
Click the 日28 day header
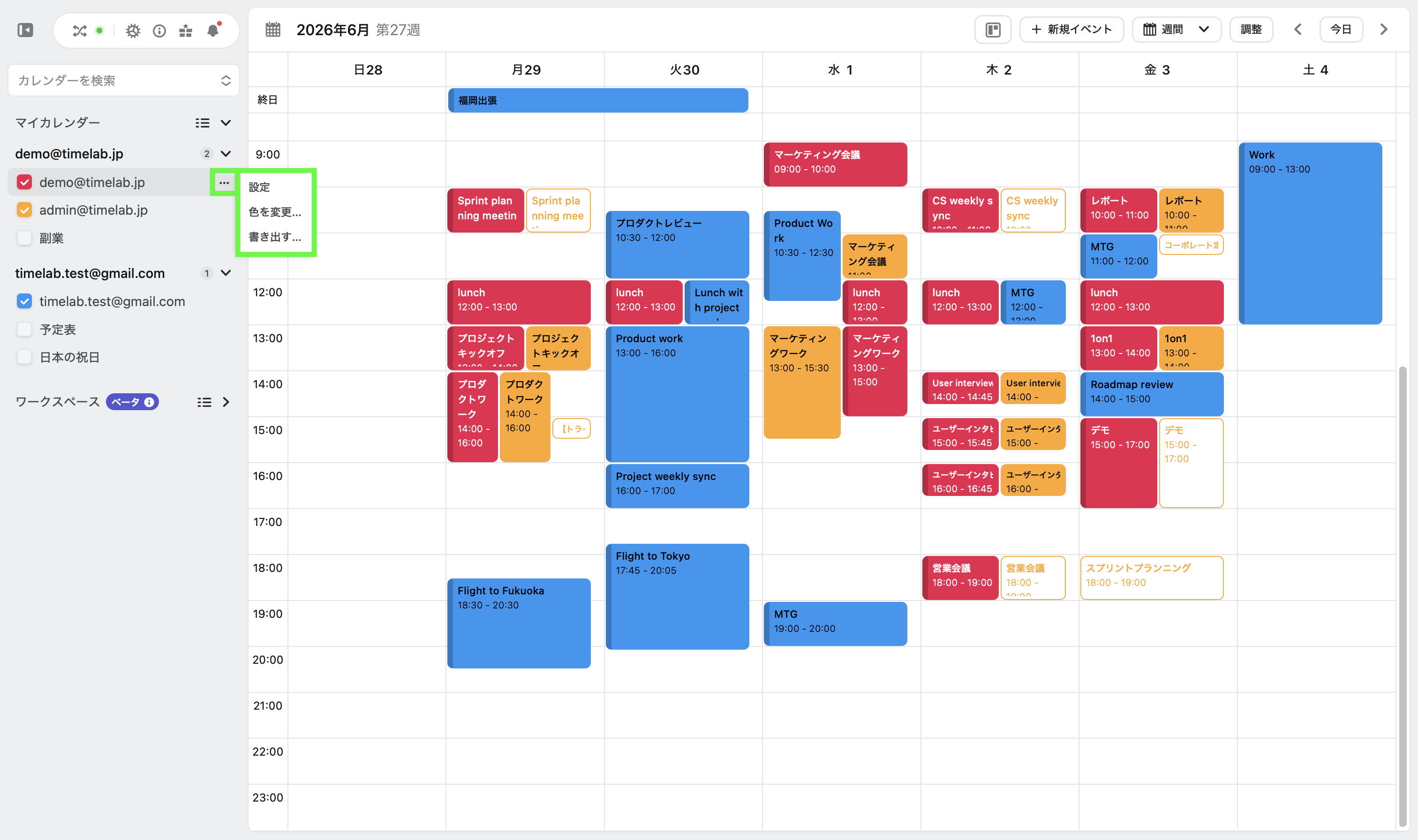pyautogui.click(x=368, y=70)
